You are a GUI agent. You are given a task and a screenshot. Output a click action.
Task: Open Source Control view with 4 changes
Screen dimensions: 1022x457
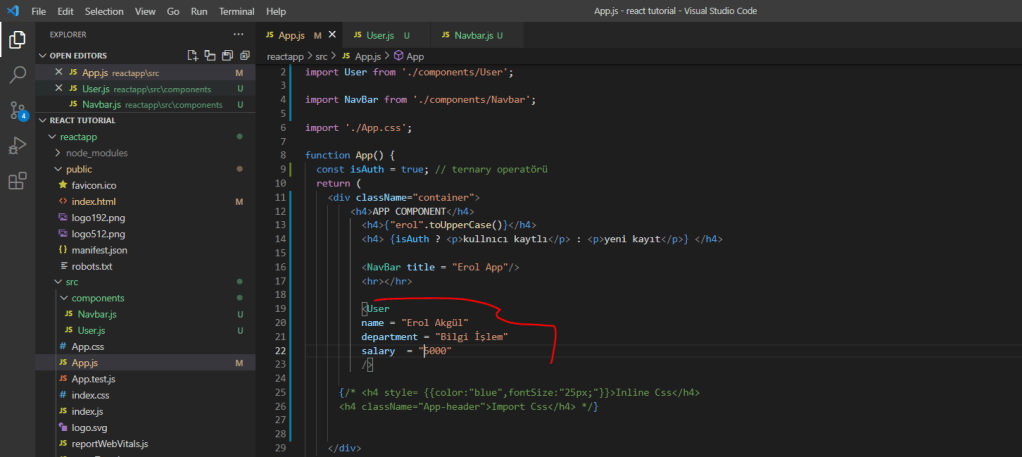click(x=17, y=110)
